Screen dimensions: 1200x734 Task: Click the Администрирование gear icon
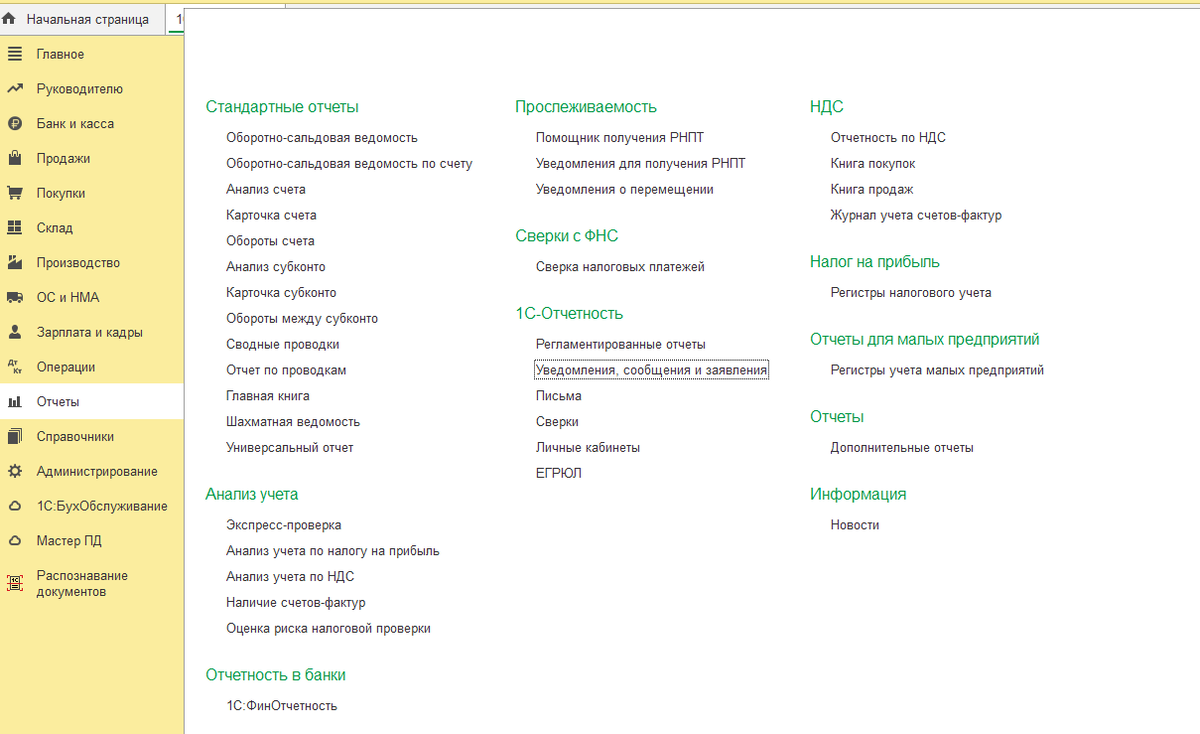click(15, 471)
